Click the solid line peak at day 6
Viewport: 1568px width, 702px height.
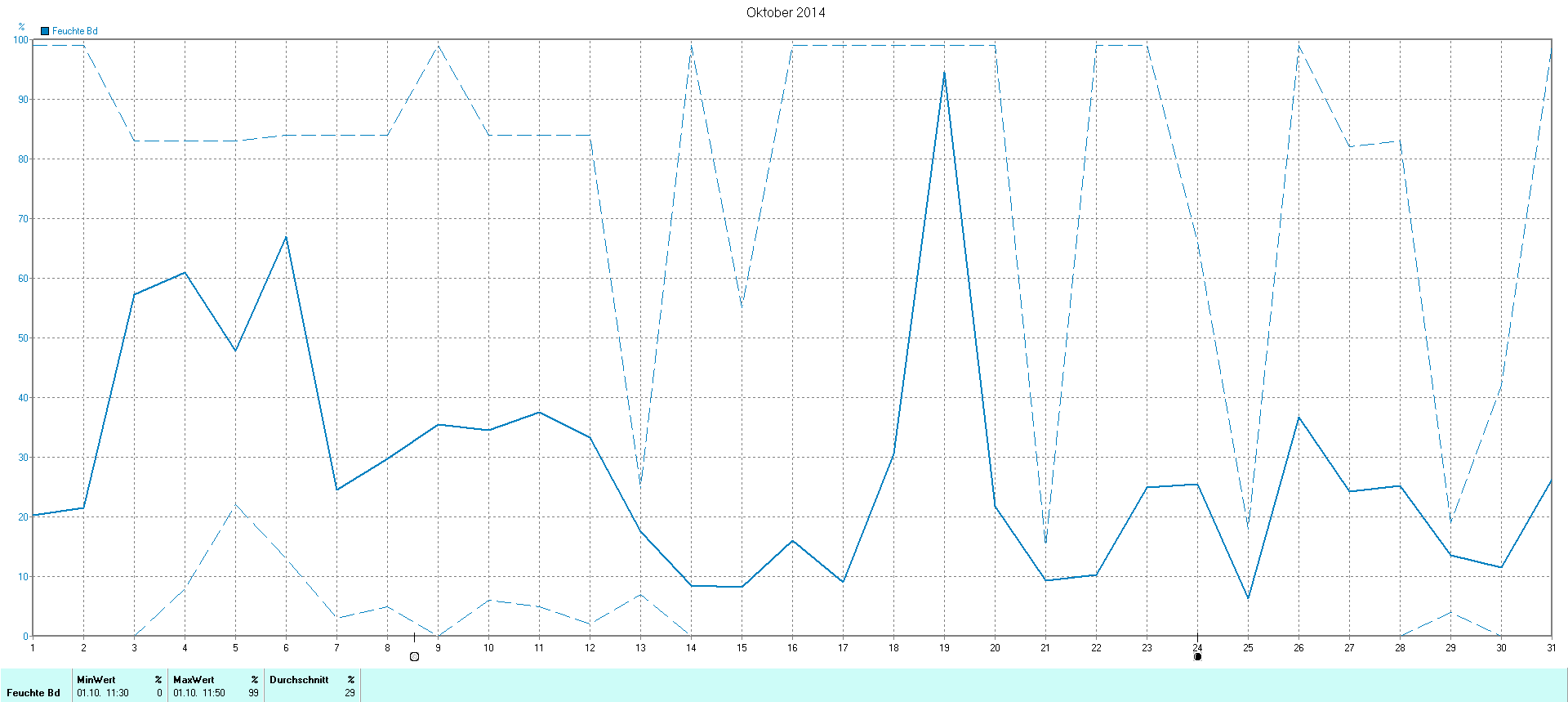[286, 238]
